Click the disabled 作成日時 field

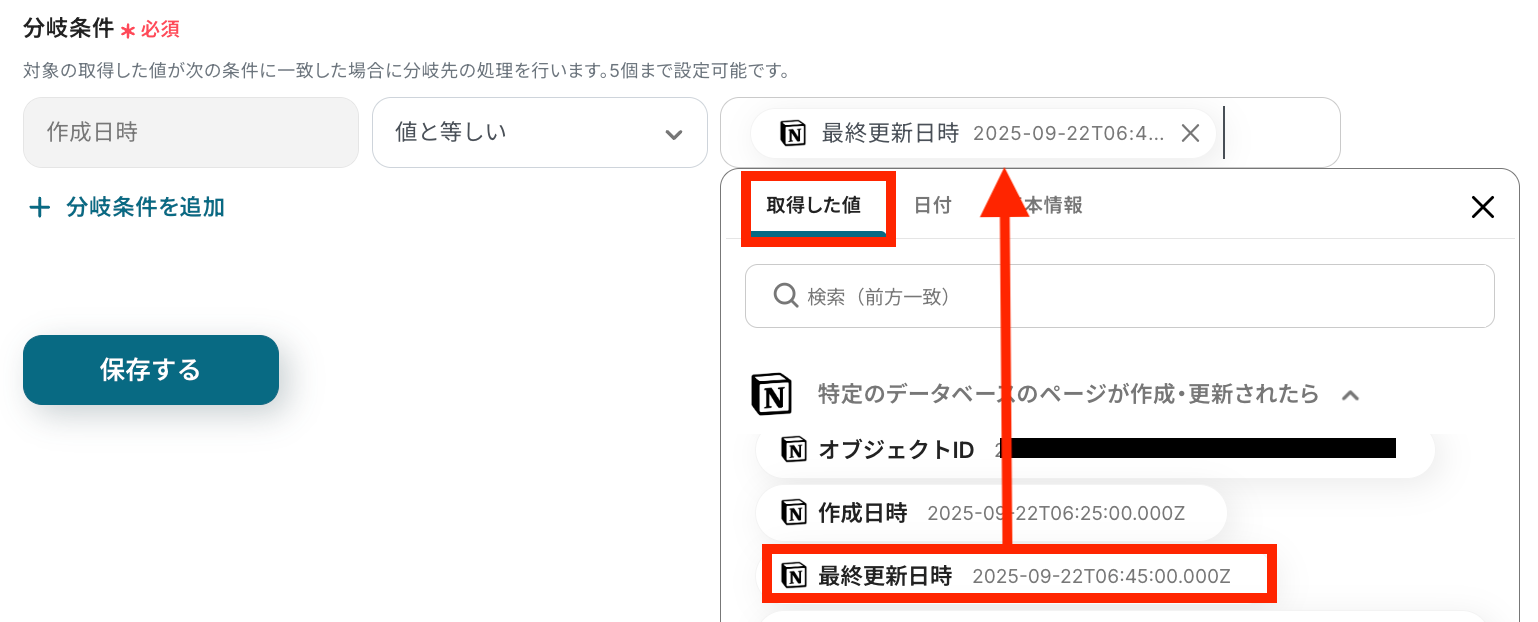point(191,132)
